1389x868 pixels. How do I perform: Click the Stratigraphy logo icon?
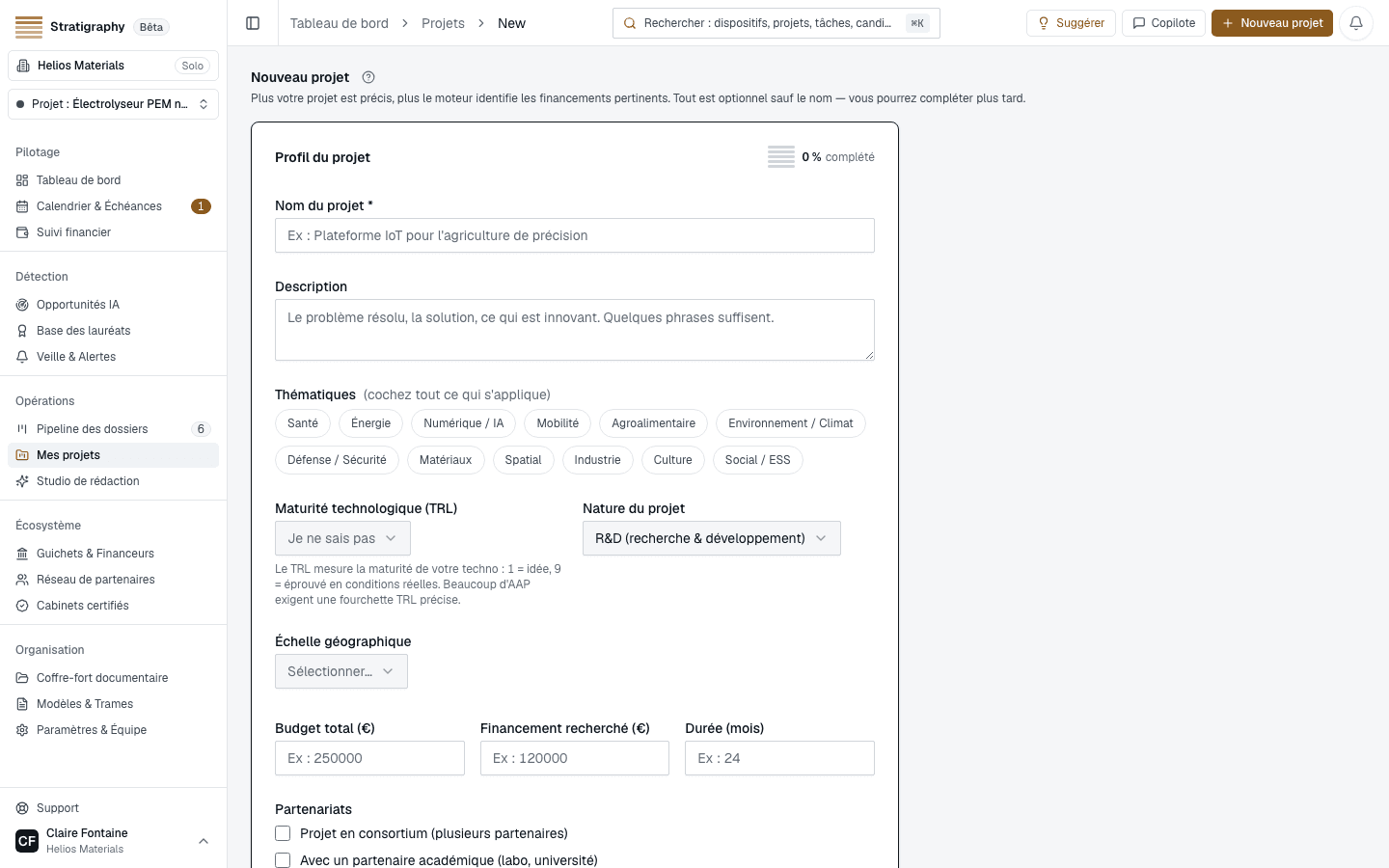pos(29,27)
